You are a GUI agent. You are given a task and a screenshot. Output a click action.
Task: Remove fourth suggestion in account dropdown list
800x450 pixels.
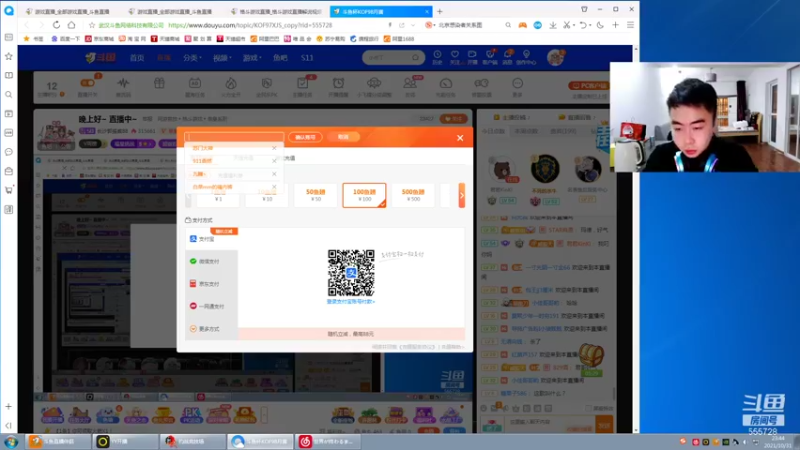click(x=274, y=187)
